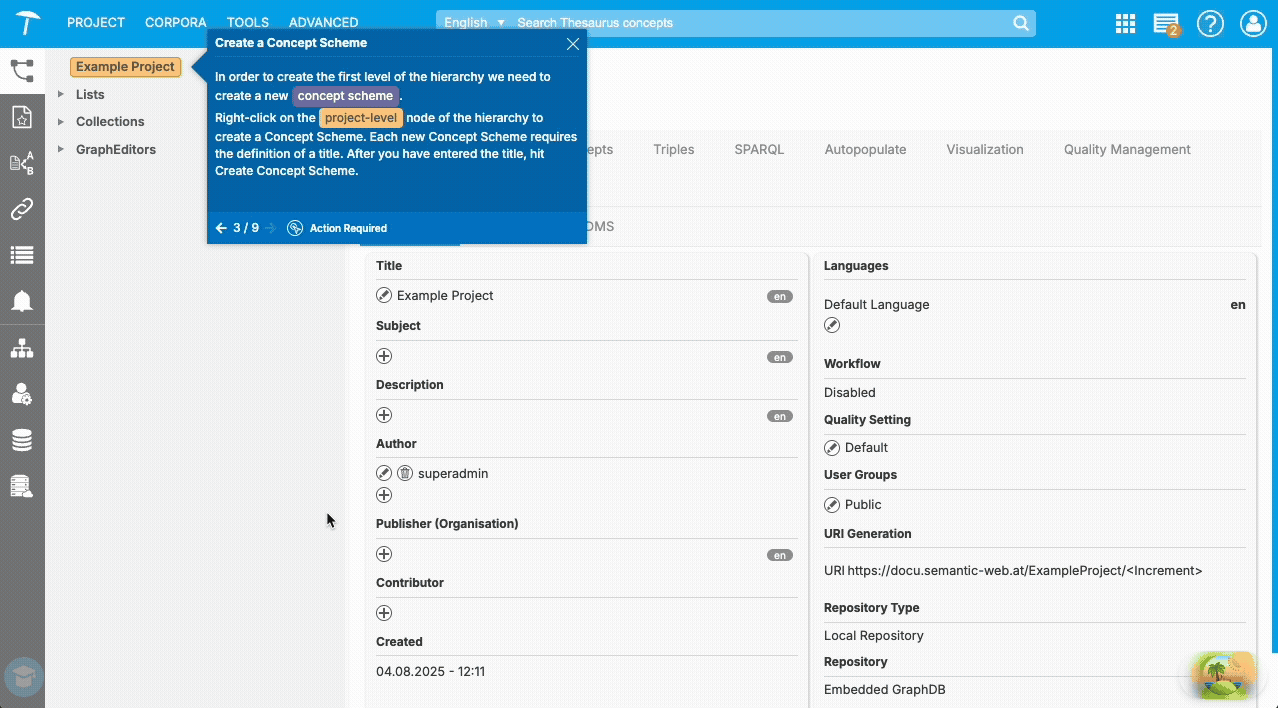Select the URI link tool in the sidebar

pos(22,209)
